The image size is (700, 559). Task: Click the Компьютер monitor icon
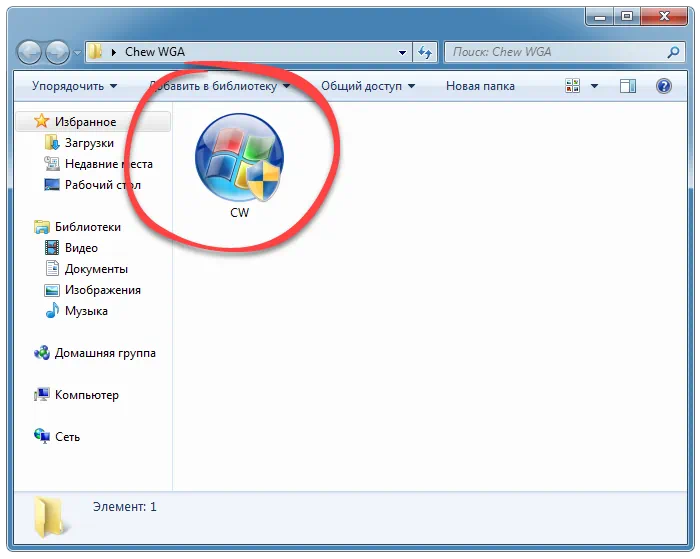click(x=42, y=395)
